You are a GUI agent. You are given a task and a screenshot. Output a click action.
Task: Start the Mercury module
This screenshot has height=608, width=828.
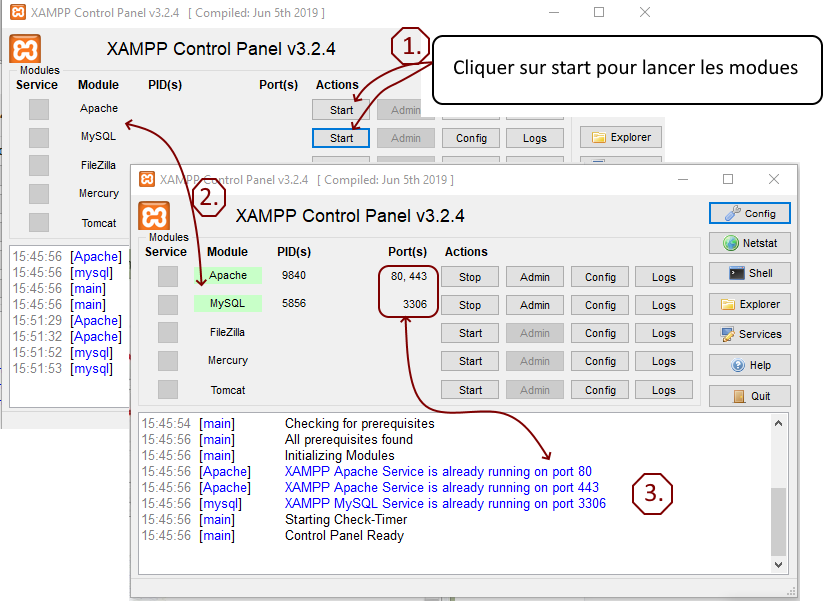click(469, 360)
